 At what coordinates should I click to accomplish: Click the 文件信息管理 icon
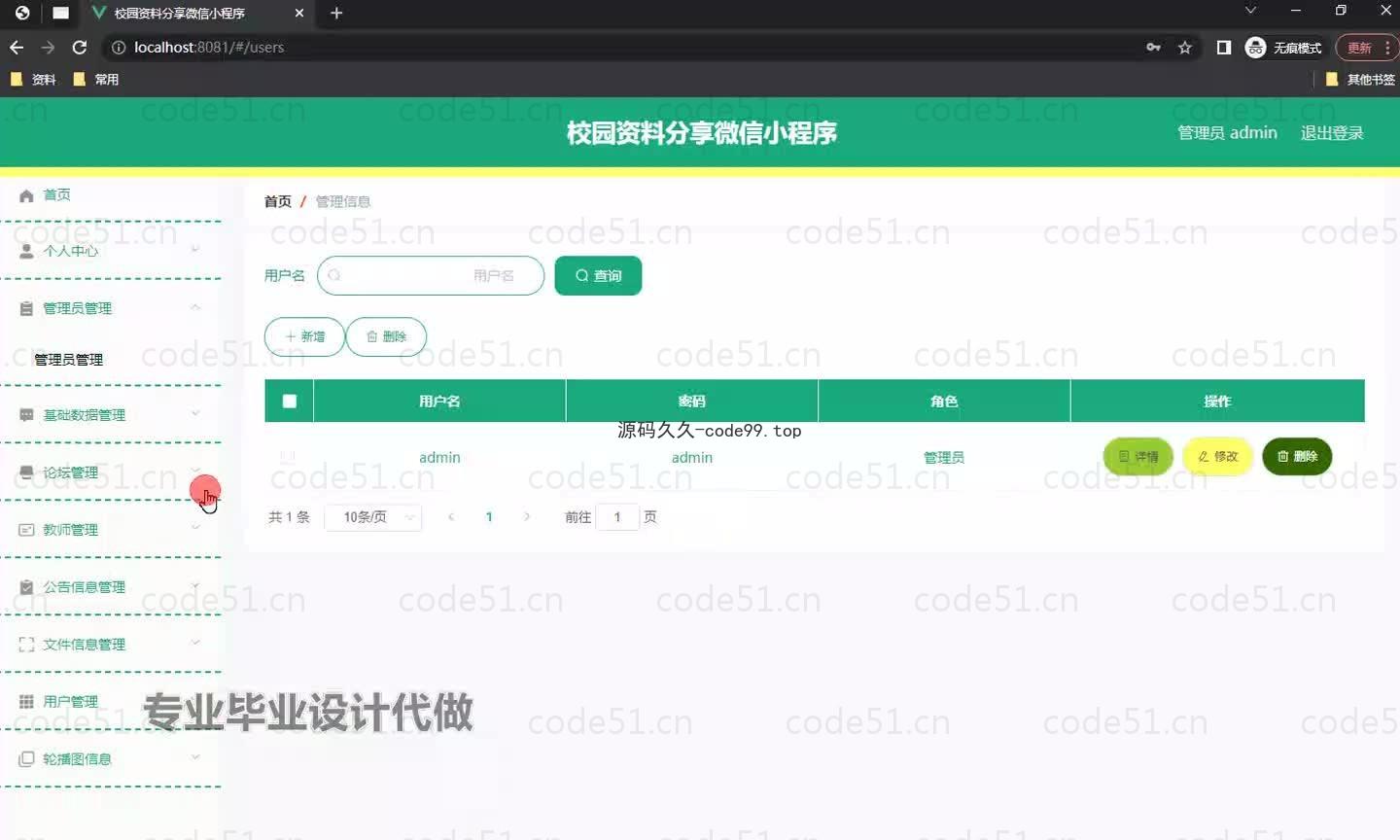point(26,645)
